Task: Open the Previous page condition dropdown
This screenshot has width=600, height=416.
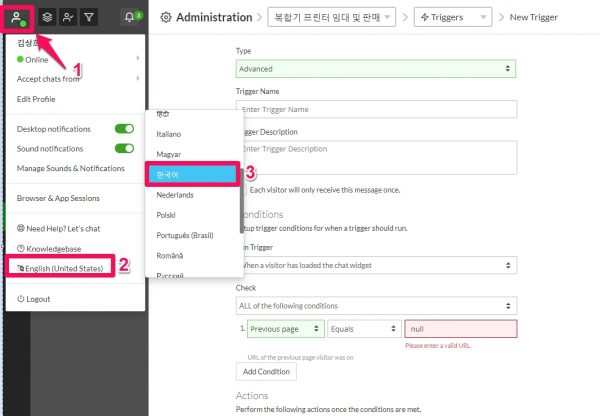Action: click(x=286, y=329)
